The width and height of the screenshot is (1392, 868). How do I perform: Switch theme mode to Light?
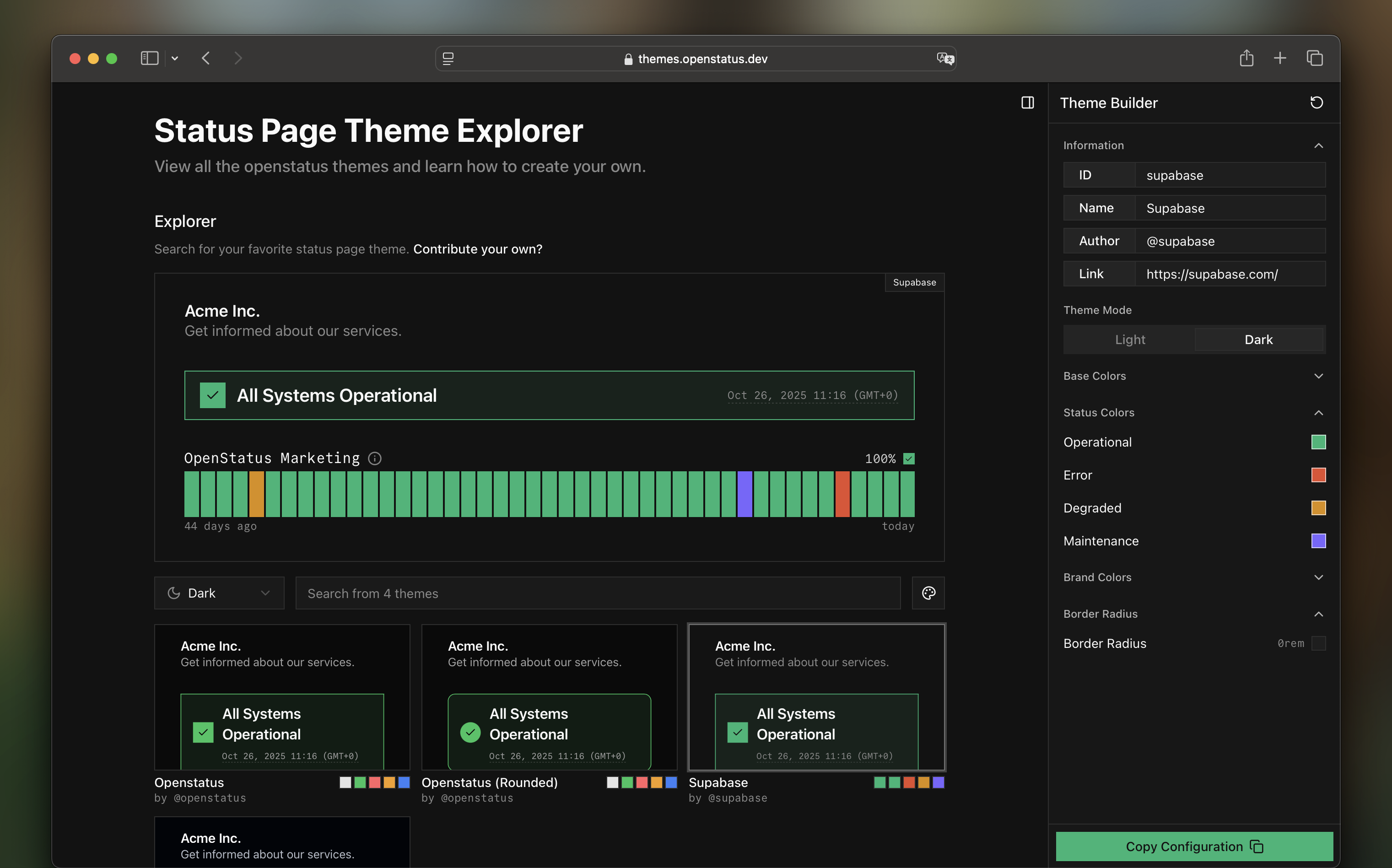[1130, 339]
